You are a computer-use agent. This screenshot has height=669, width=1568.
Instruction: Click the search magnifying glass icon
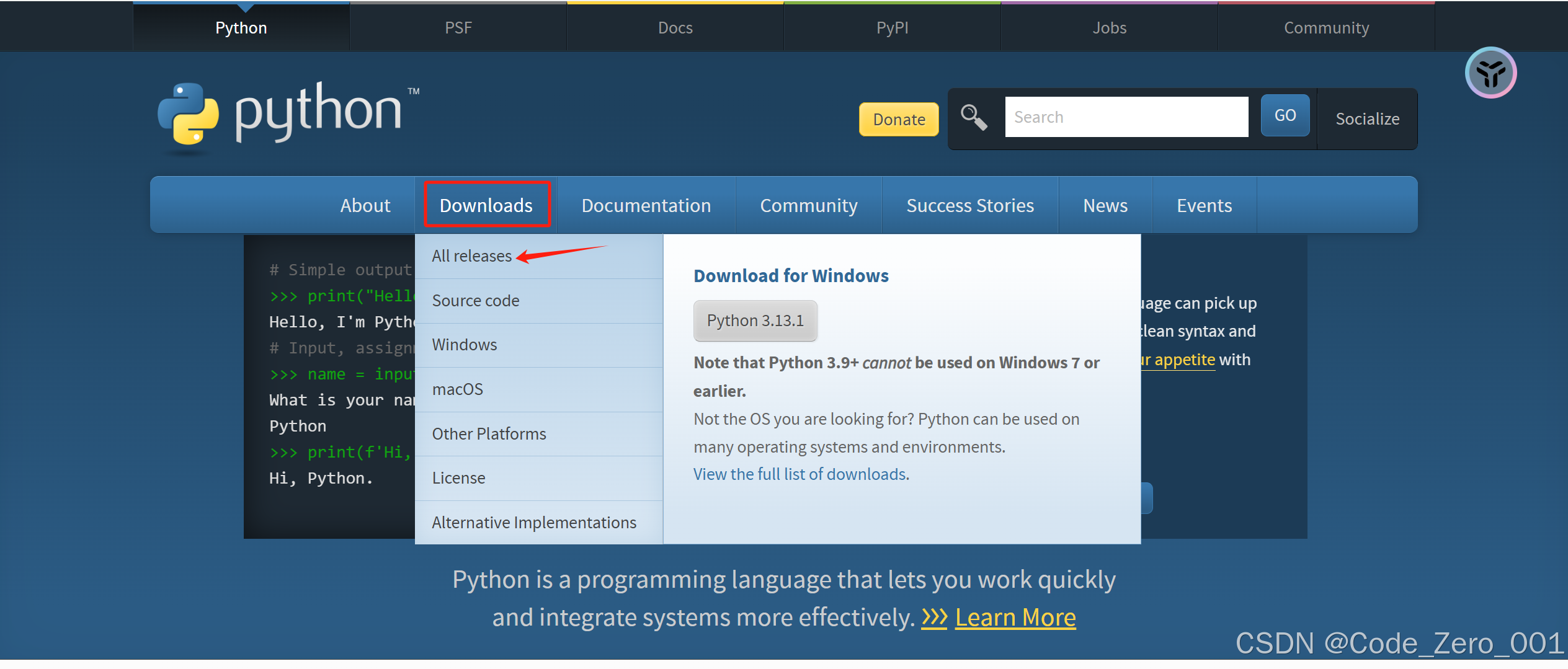tap(974, 117)
